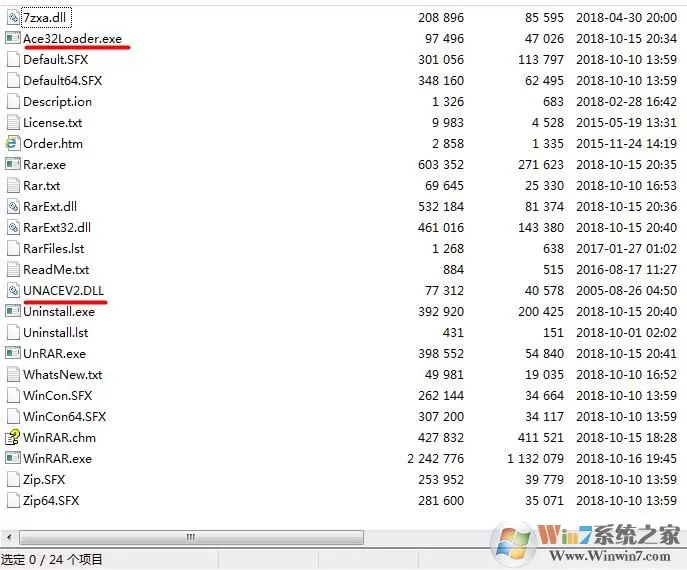Select the UNACEV2.DLL file name

point(64,291)
